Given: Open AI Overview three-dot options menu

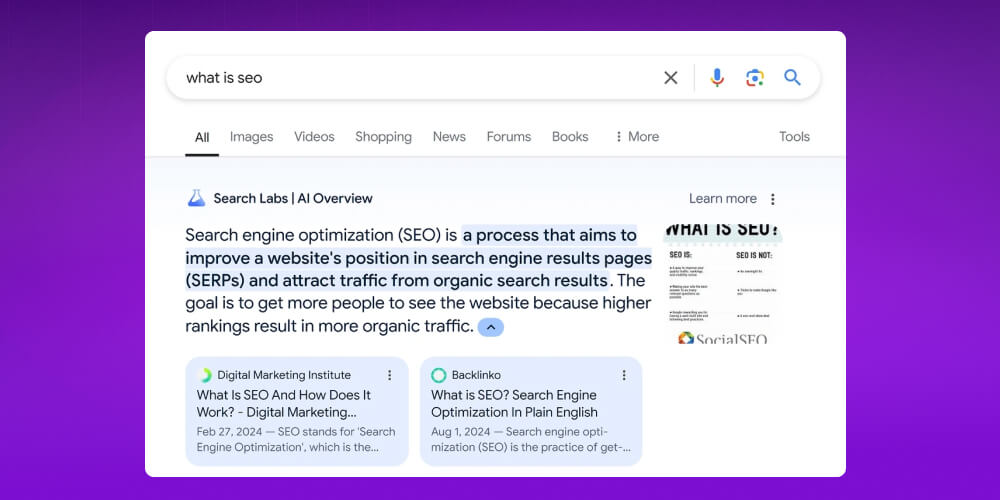Looking at the screenshot, I should coord(773,199).
